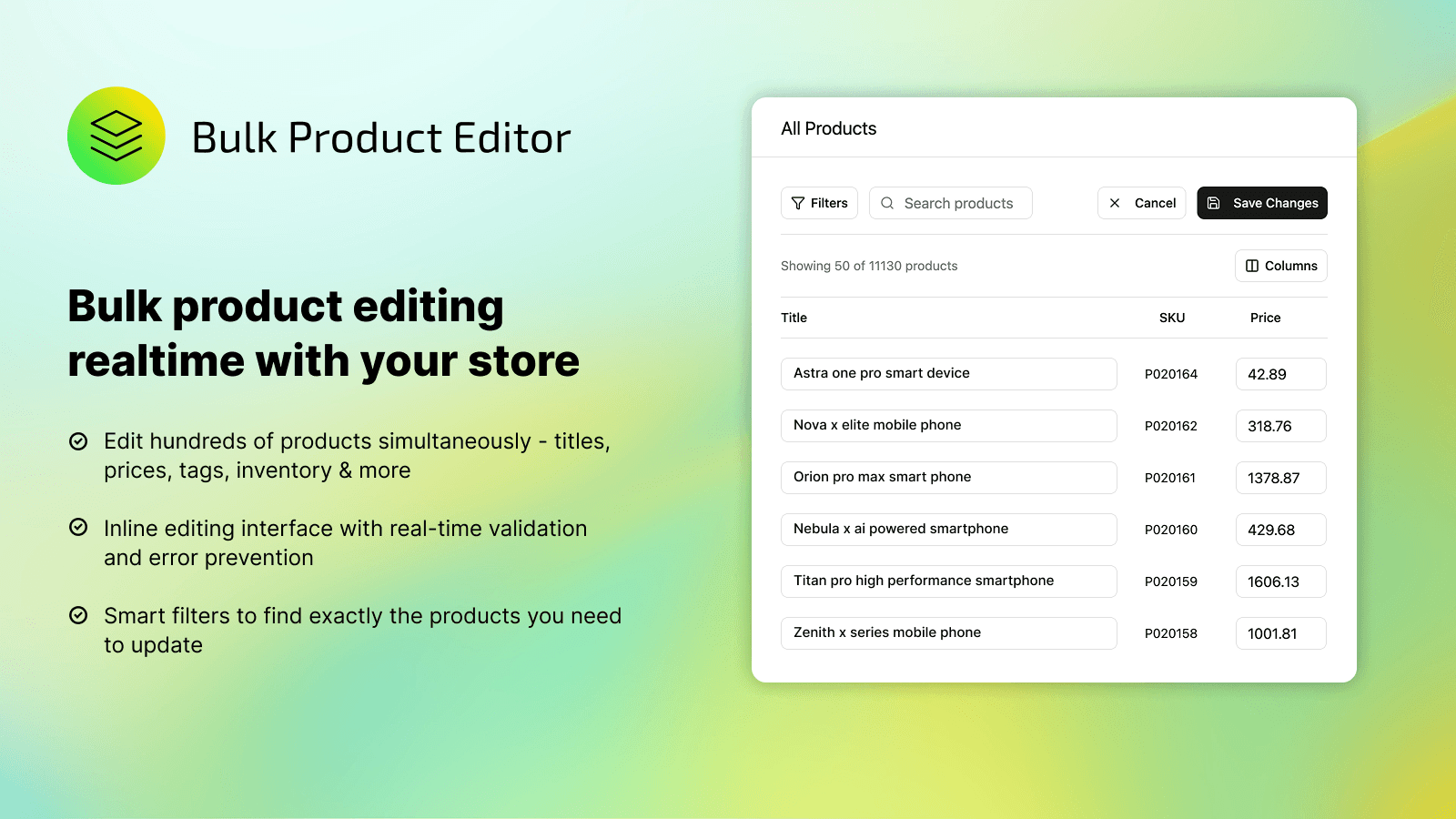The image size is (1456, 819).
Task: Edit price field 1606.13
Action: 1281,581
